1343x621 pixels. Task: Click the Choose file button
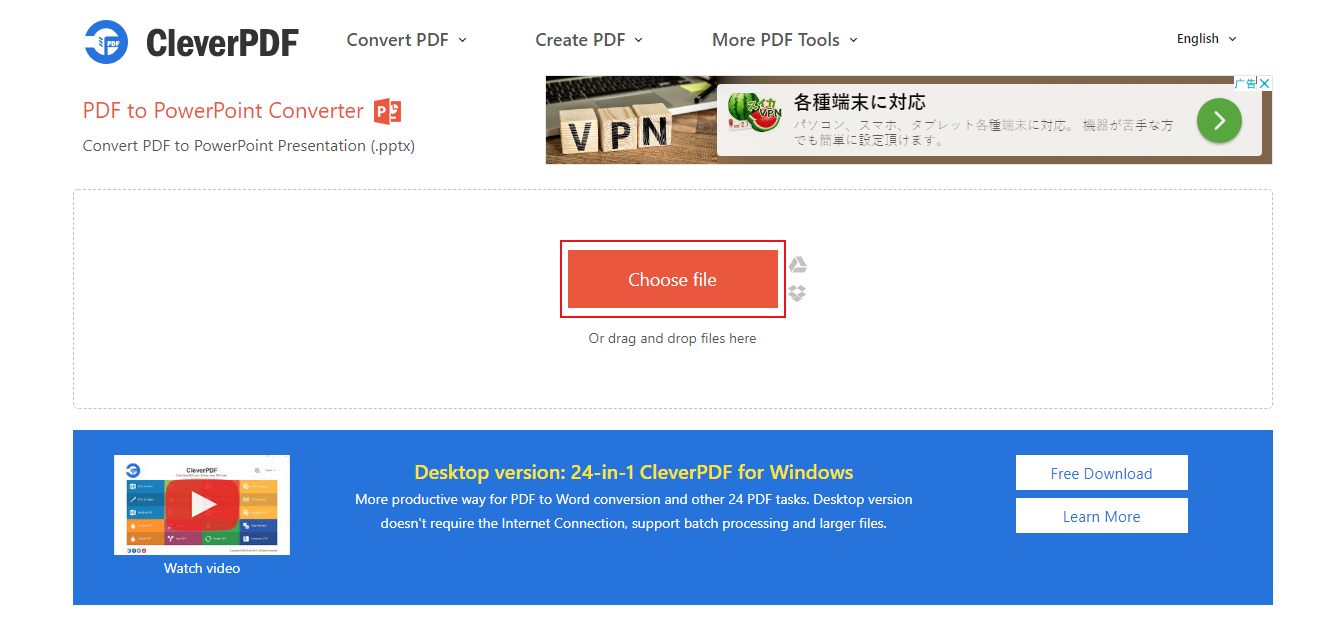(673, 279)
